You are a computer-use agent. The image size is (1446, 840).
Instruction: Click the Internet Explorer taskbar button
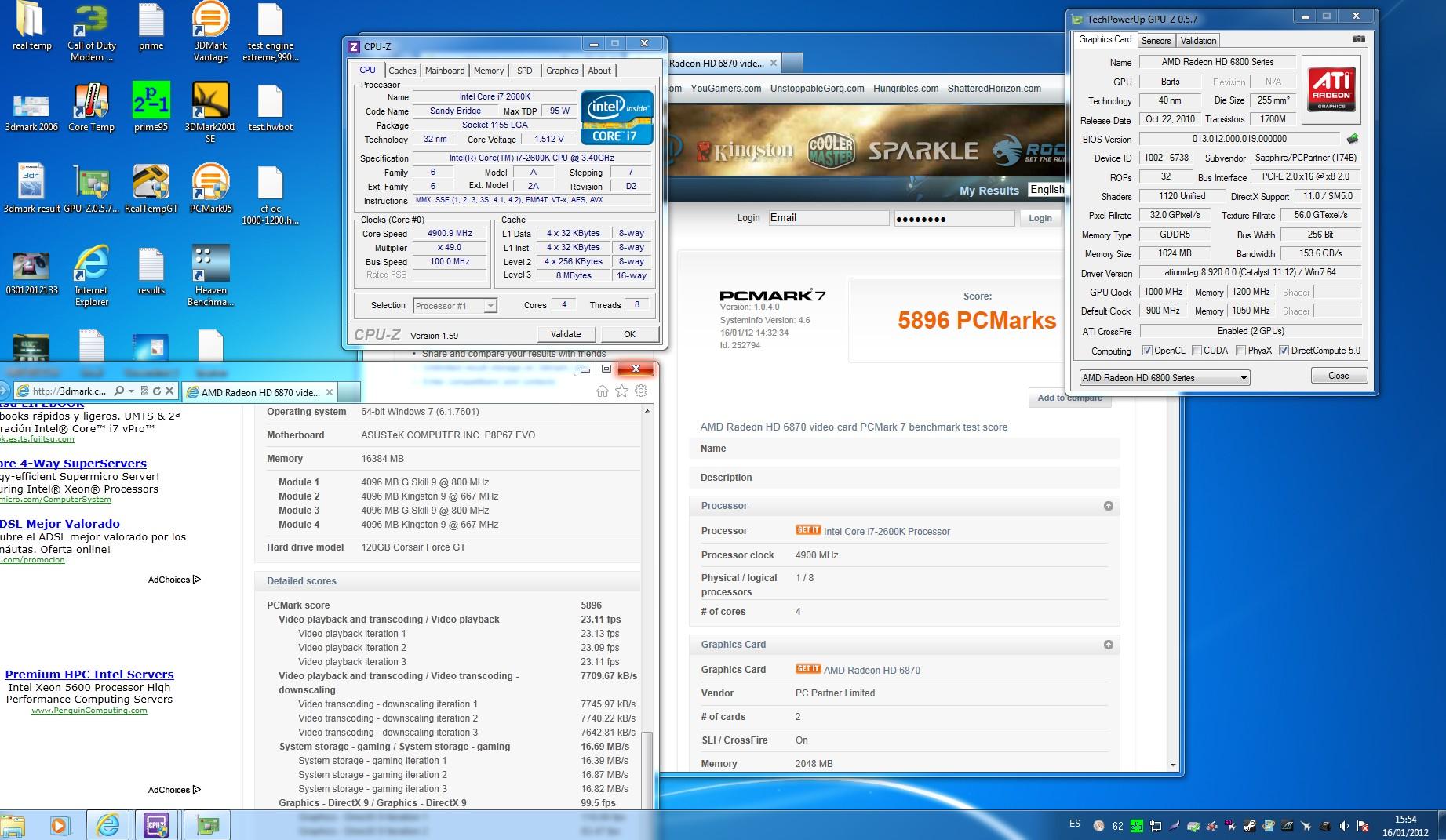[x=107, y=825]
